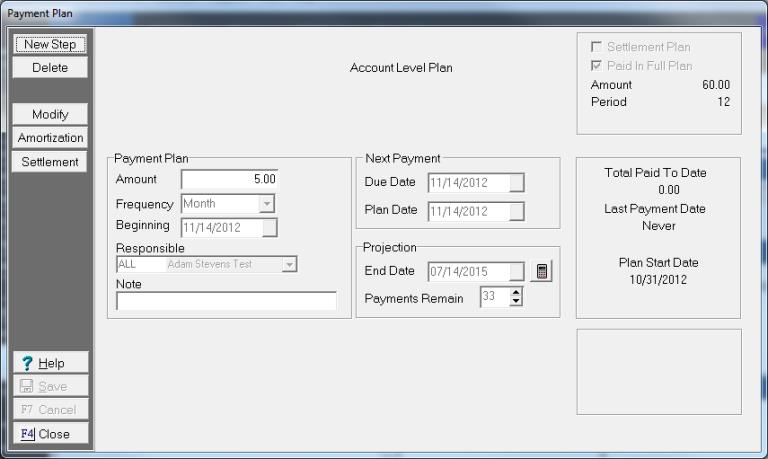Focus the Note text field

click(x=226, y=301)
